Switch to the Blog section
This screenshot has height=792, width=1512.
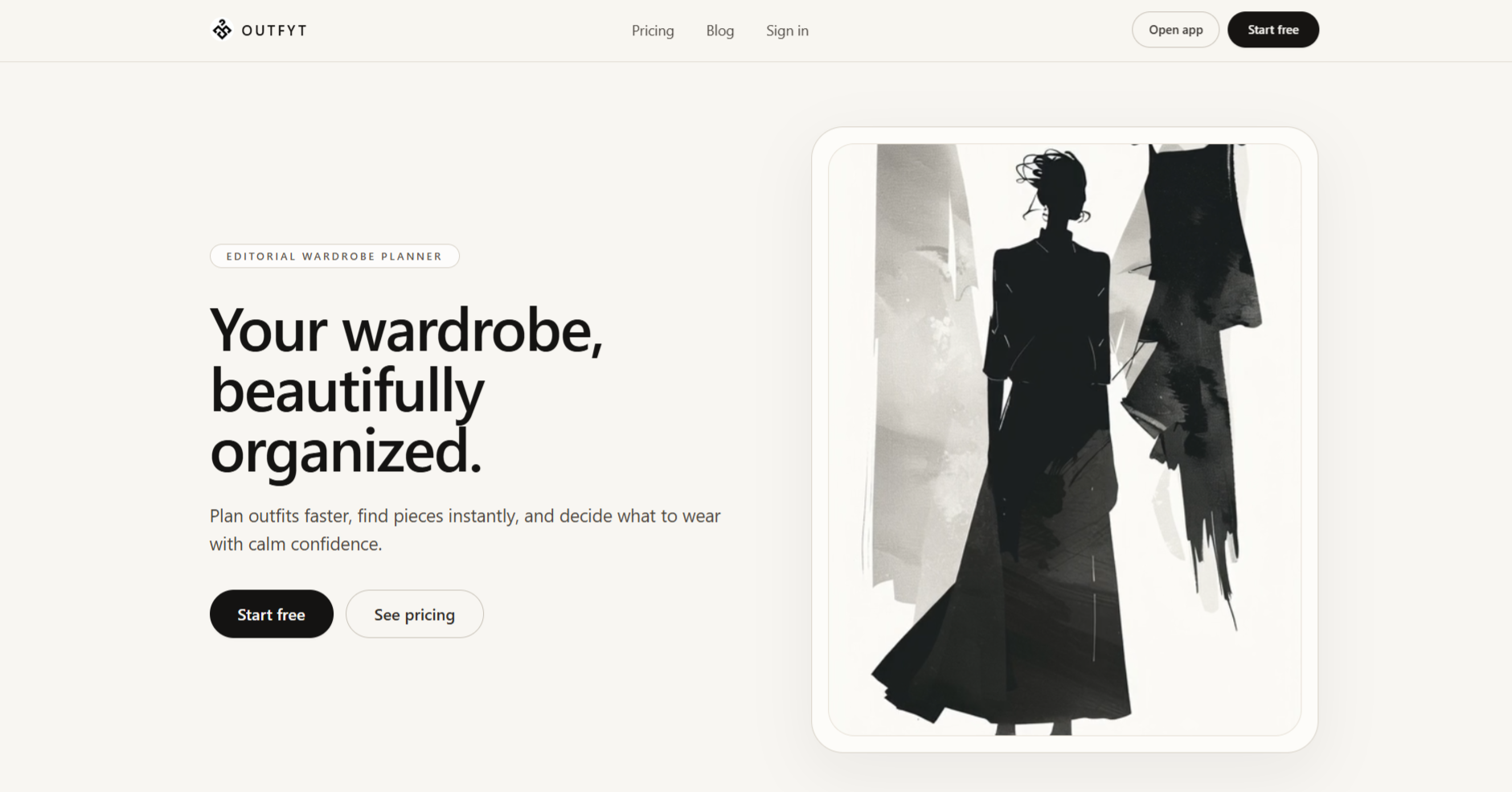point(719,30)
